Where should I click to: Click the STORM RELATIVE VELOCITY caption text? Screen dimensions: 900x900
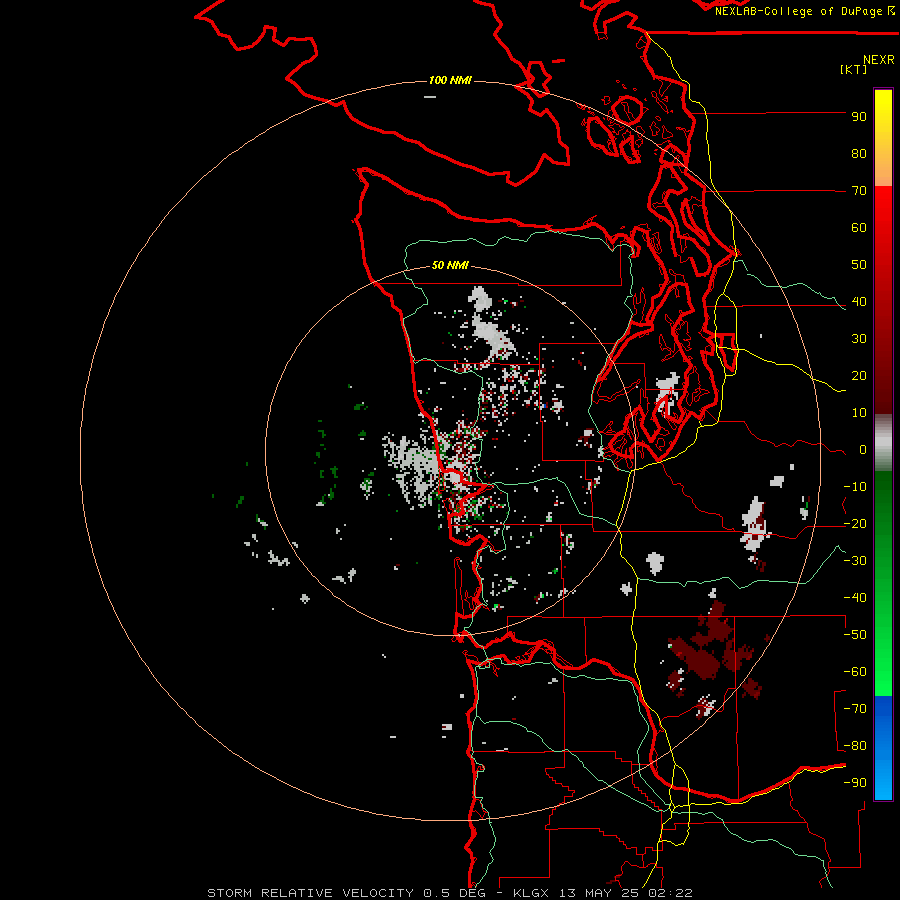[x=310, y=893]
